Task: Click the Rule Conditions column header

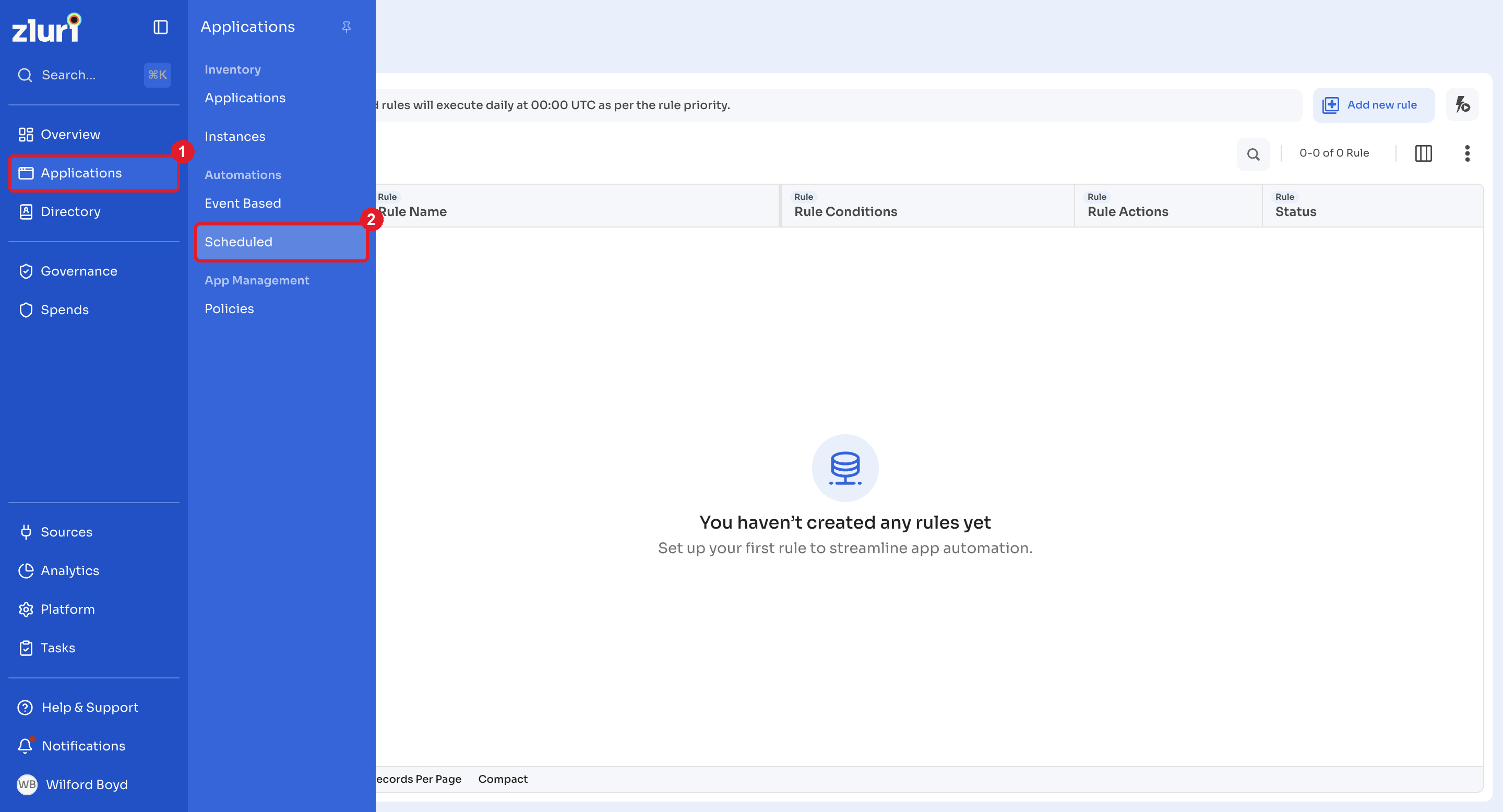Action: coord(927,205)
